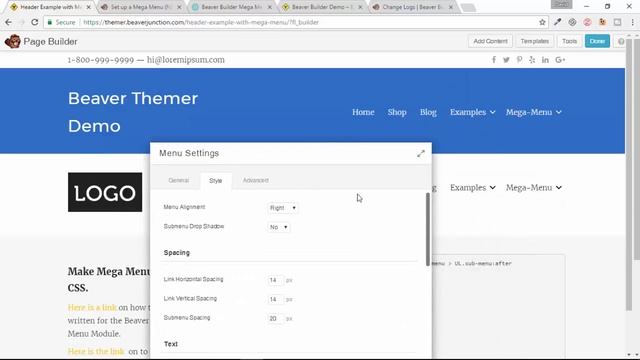
Task: Switch to the Advanced settings tab
Action: [x=256, y=180]
